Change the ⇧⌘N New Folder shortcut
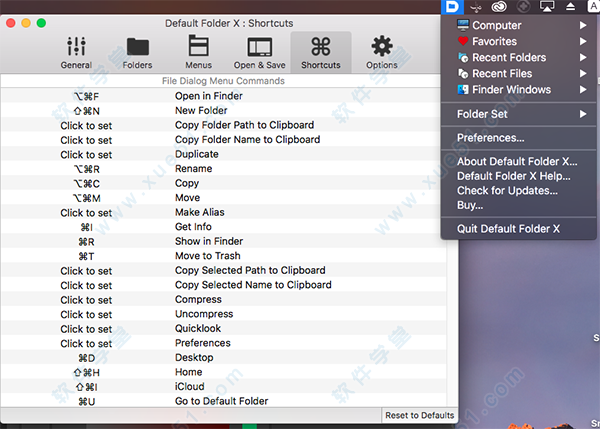600x429 pixels. (86, 111)
